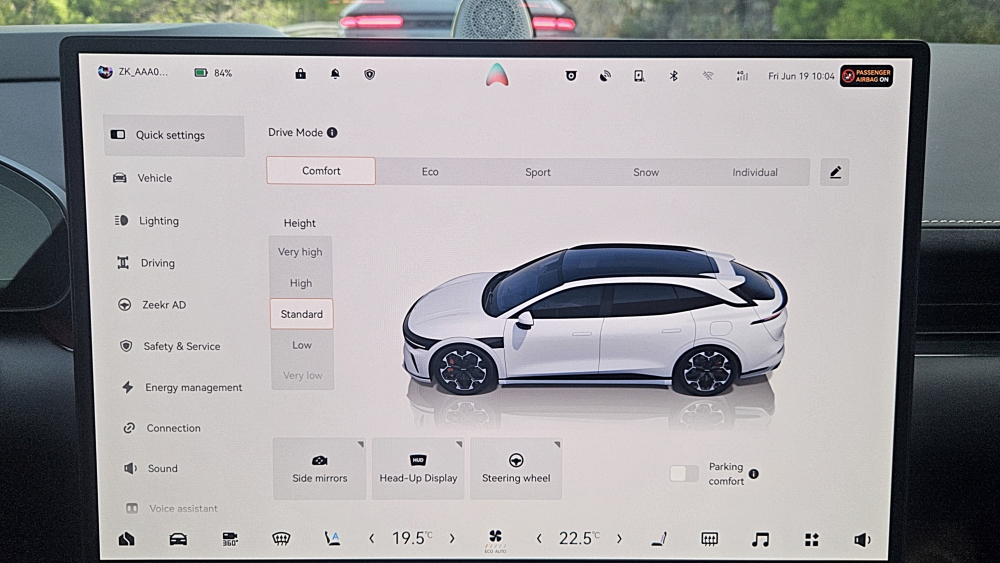Tap the shield security icon in status bar
The height and width of the screenshot is (563, 1000).
point(369,75)
